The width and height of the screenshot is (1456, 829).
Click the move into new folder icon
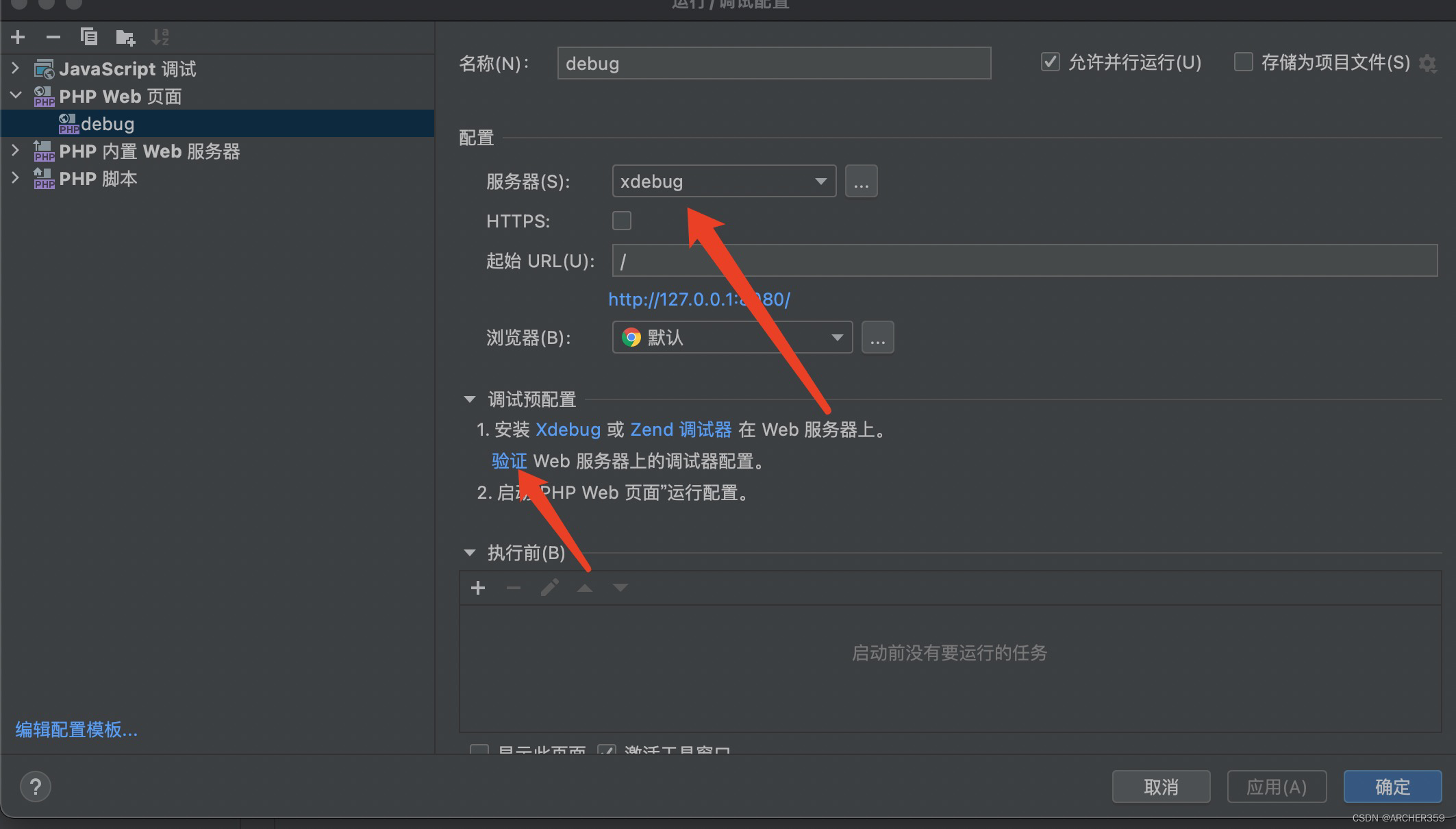[125, 37]
